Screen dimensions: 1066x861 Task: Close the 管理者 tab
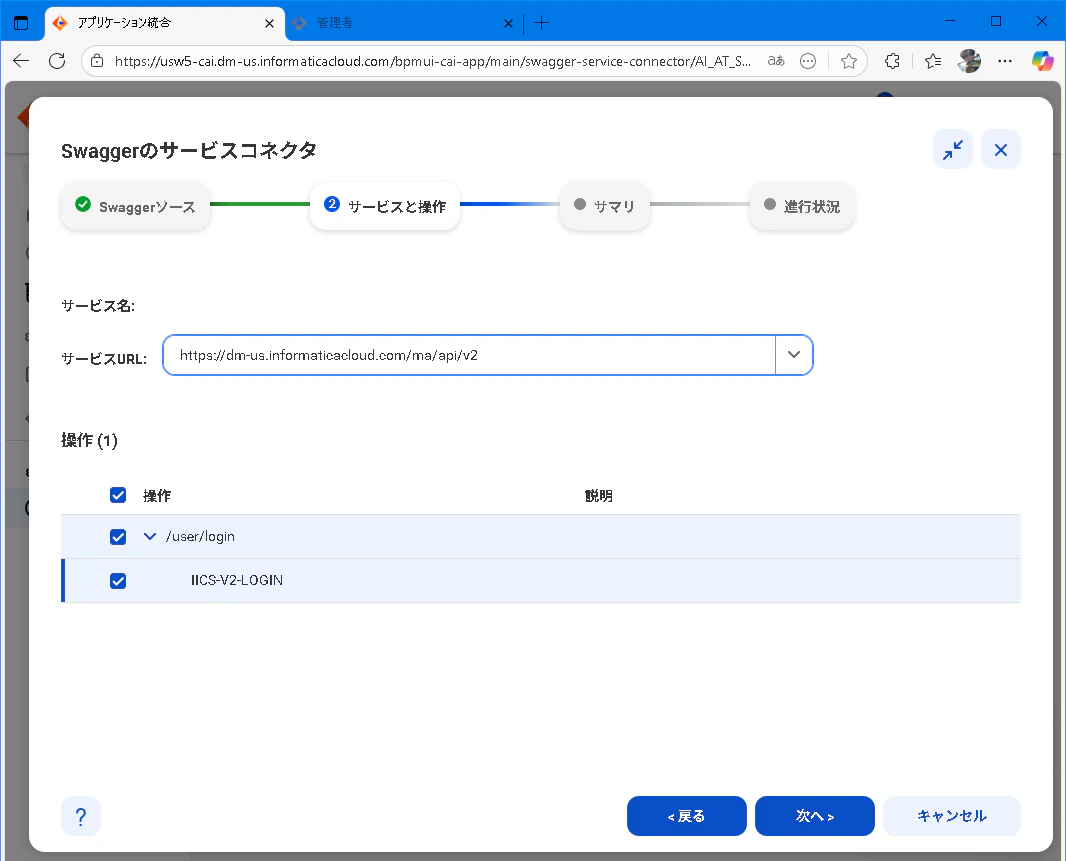pos(508,23)
